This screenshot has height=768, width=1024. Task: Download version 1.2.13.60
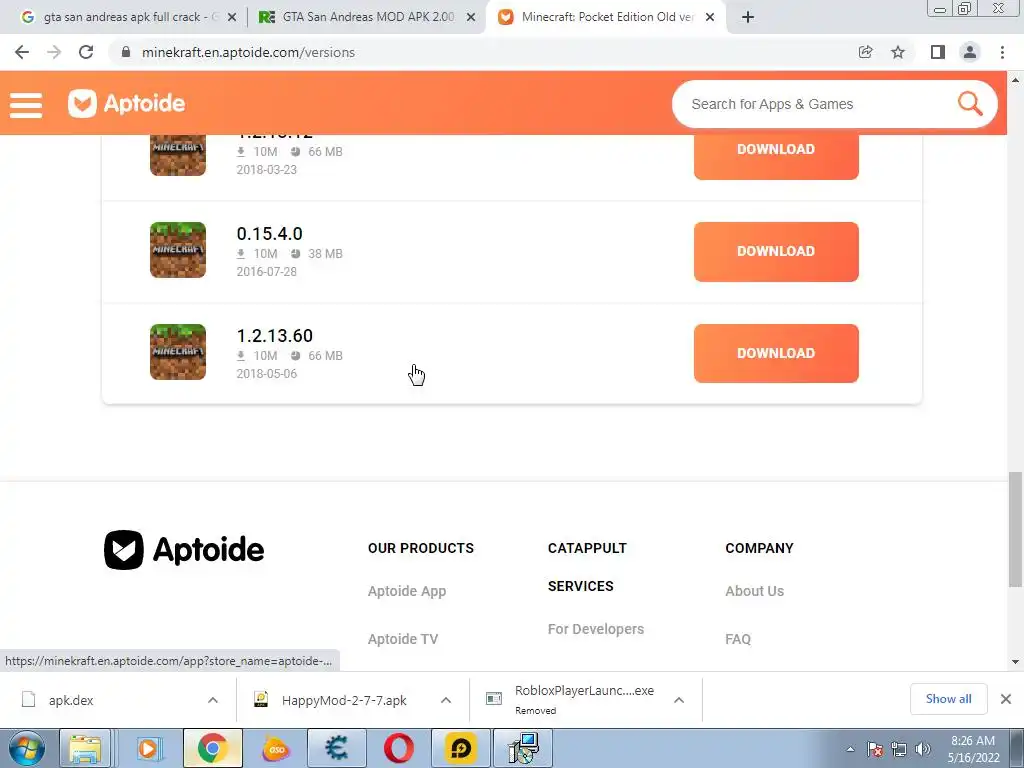(x=776, y=353)
